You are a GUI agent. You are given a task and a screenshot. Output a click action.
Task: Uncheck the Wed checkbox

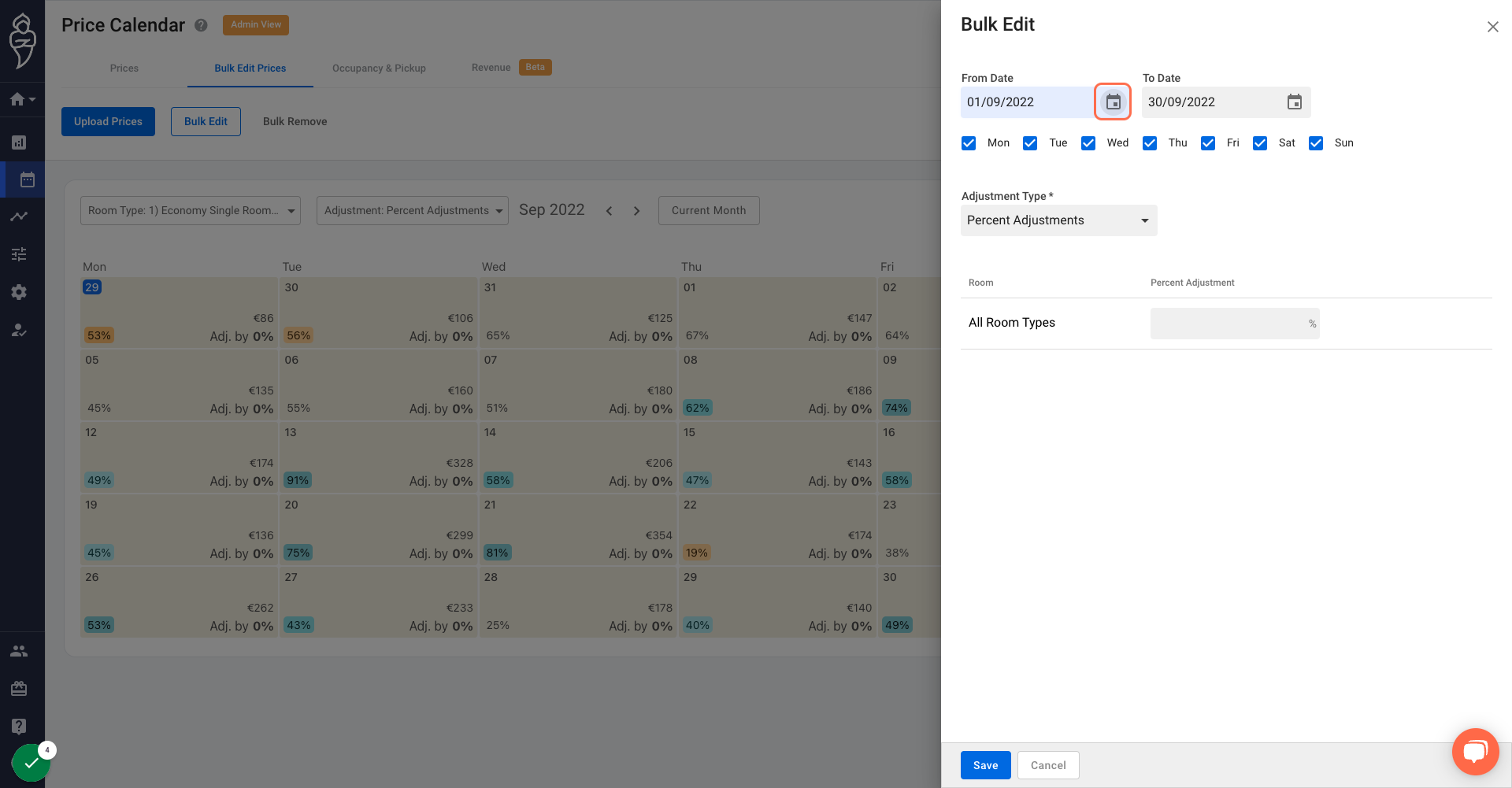click(x=1088, y=143)
